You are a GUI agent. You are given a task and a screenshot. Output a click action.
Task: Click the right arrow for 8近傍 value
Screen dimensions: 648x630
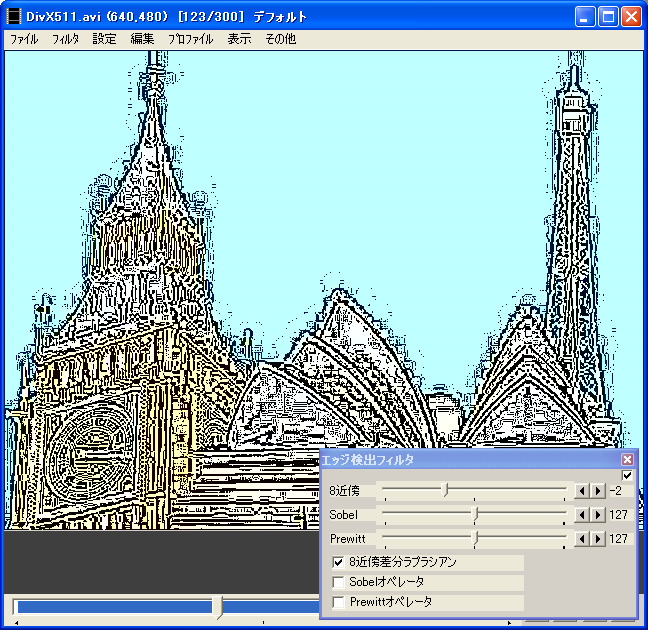coord(597,490)
